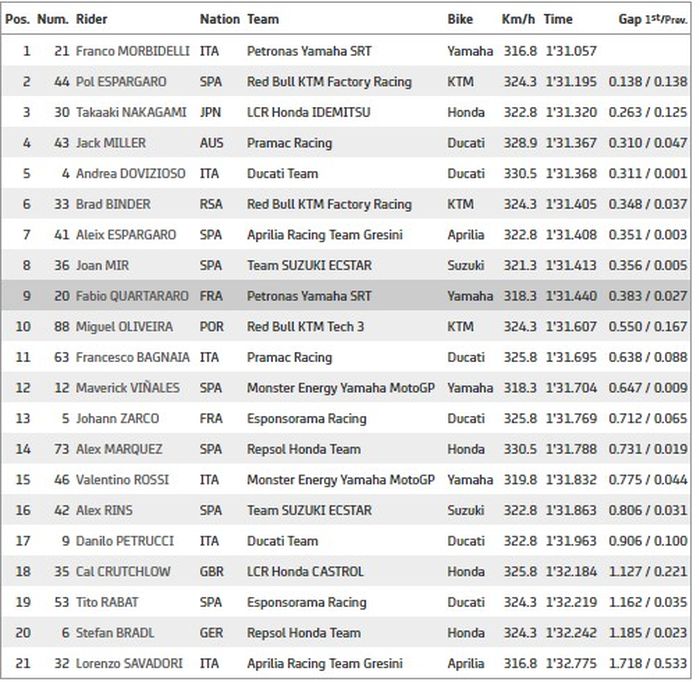Click Monster Energy Yamaha MotoGP in Viñales row
Screen dimensions: 700x682
pos(341,388)
